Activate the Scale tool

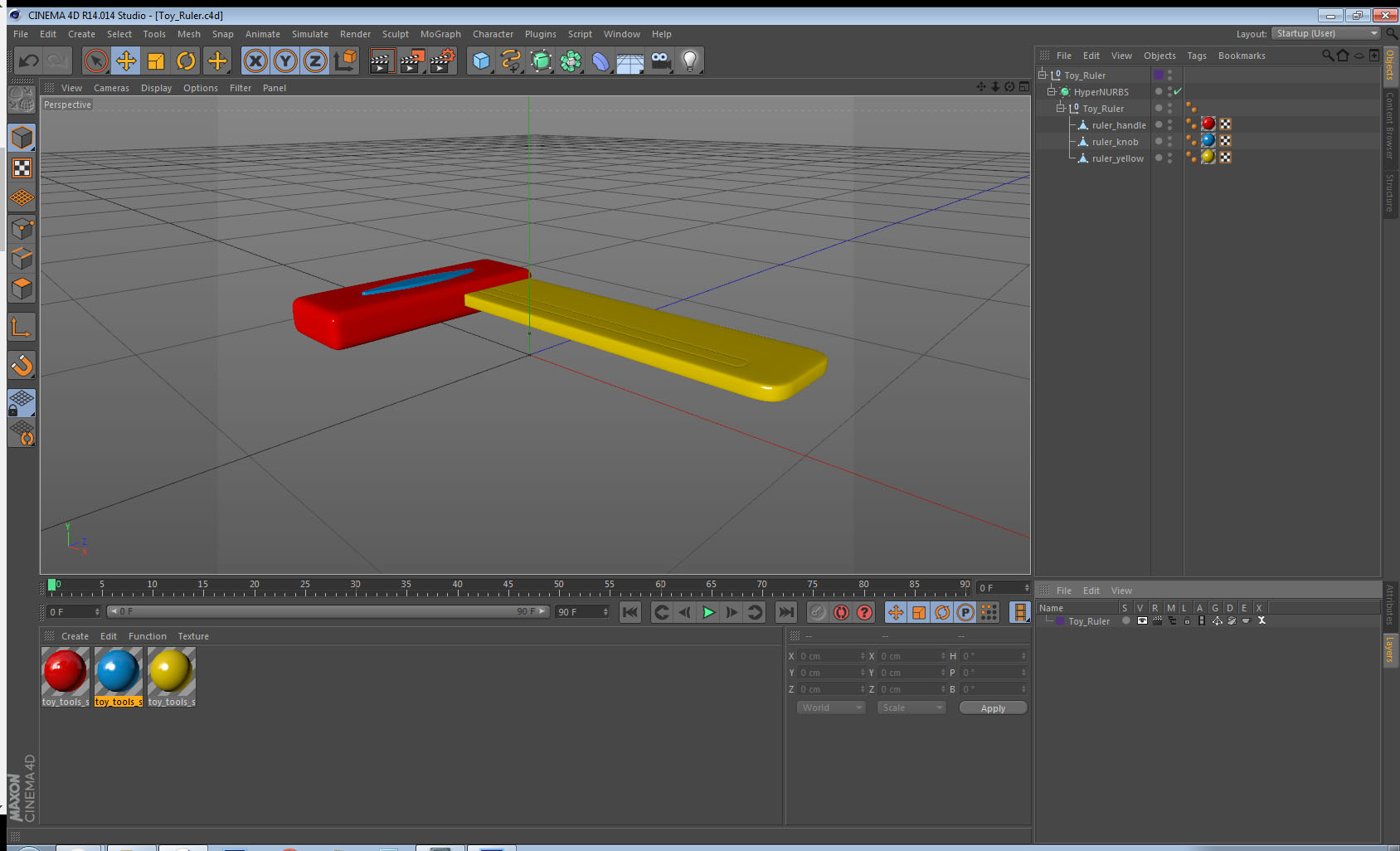156,61
